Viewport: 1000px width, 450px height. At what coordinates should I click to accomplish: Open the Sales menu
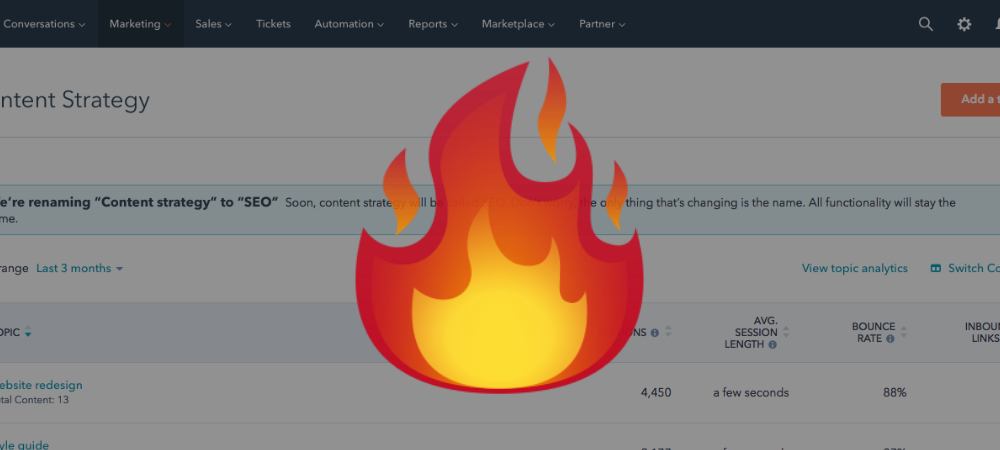214,24
